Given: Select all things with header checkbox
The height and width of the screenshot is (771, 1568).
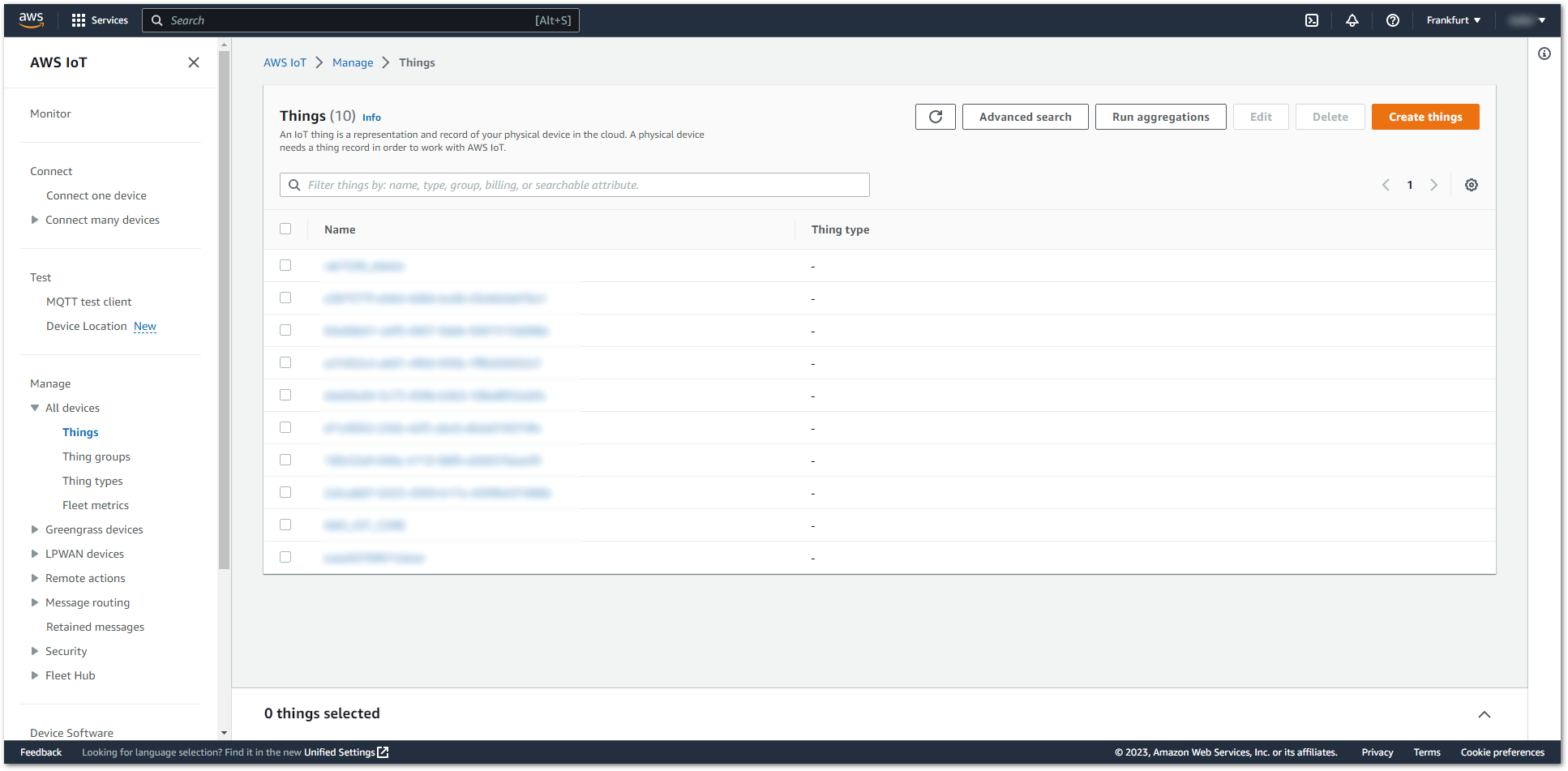Looking at the screenshot, I should point(285,229).
